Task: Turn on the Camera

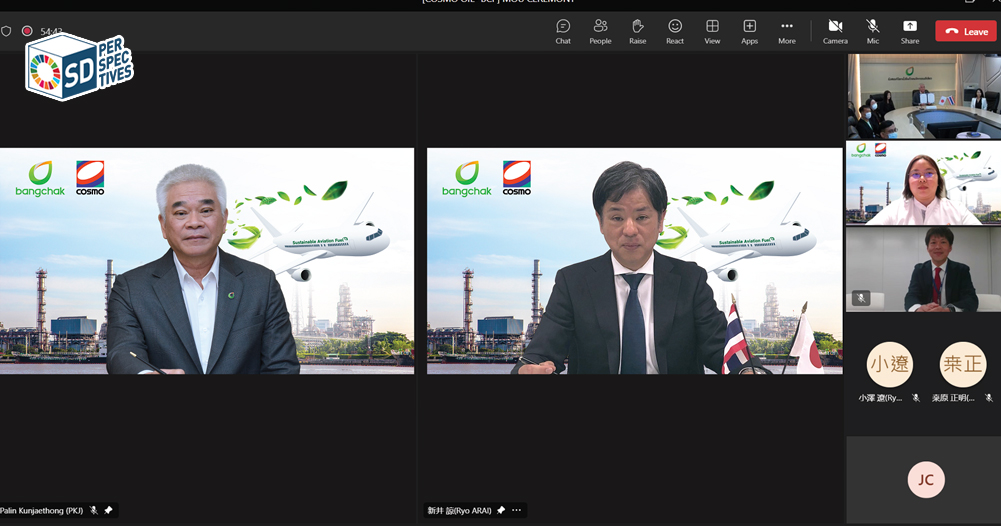Action: tap(835, 31)
